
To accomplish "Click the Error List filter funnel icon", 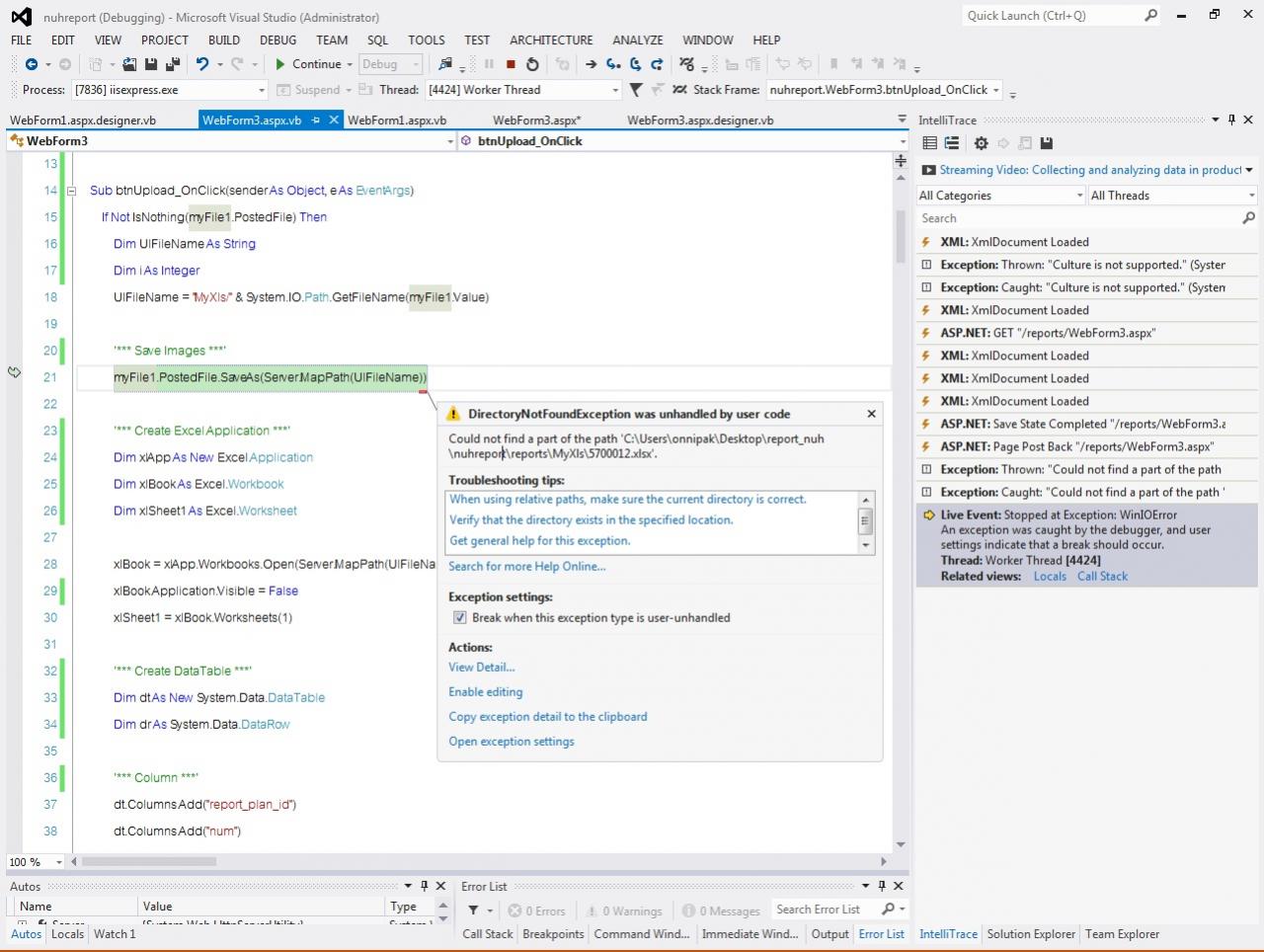I will 473,910.
